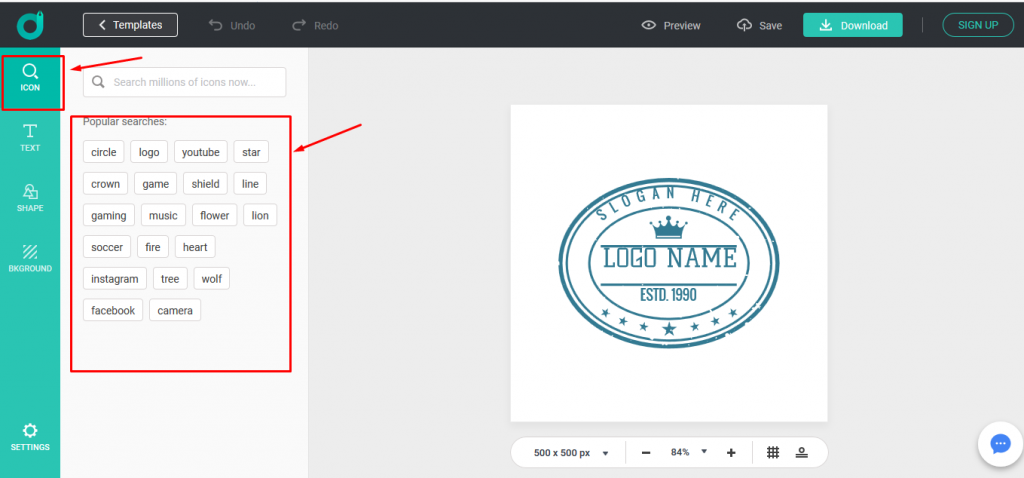The image size is (1024, 478).
Task: Click the magnifier icon in search box
Action: (x=99, y=82)
